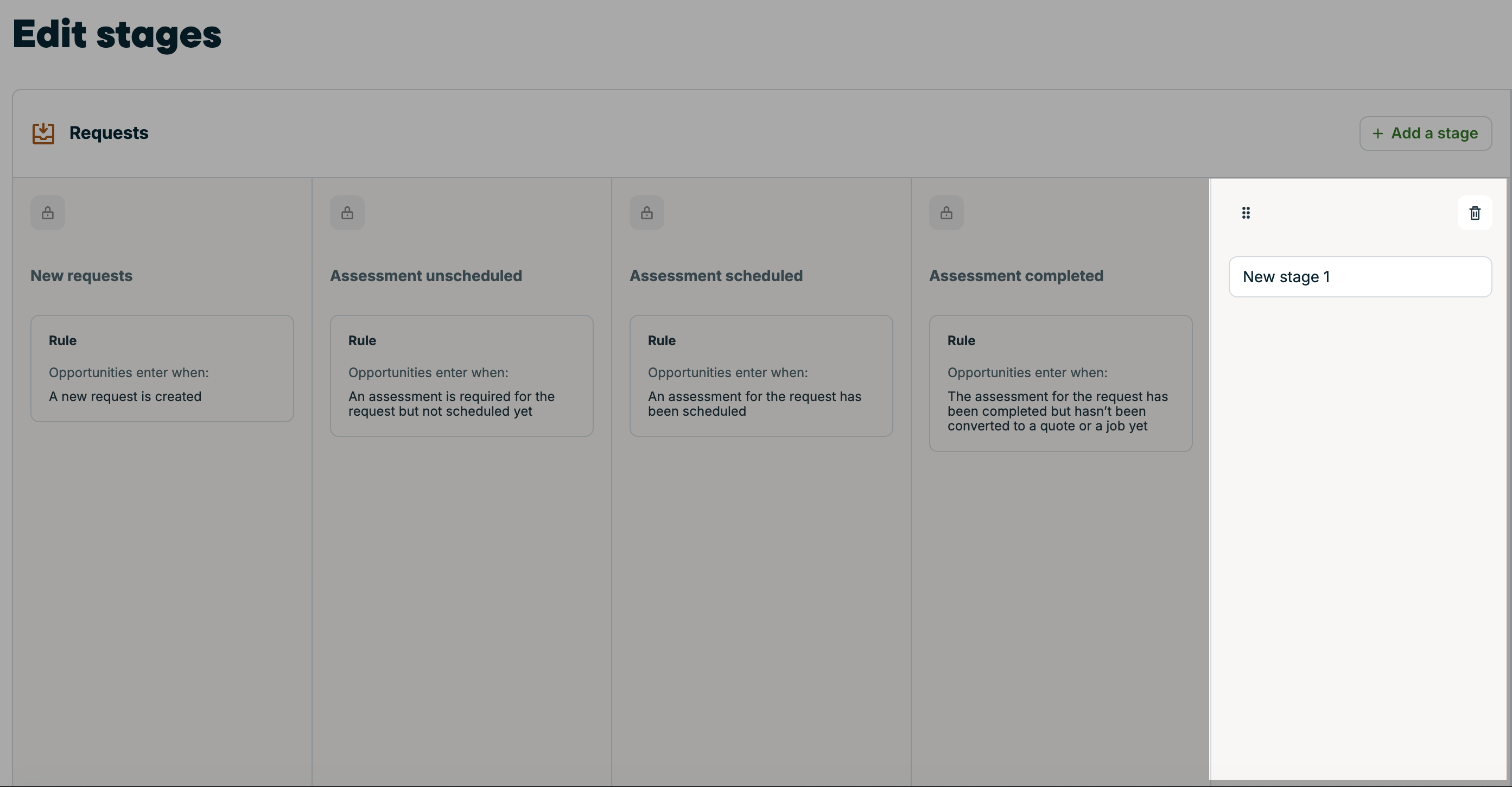Click the 'has been scheduled' rule card
Image resolution: width=1512 pixels, height=787 pixels.
[x=761, y=376]
